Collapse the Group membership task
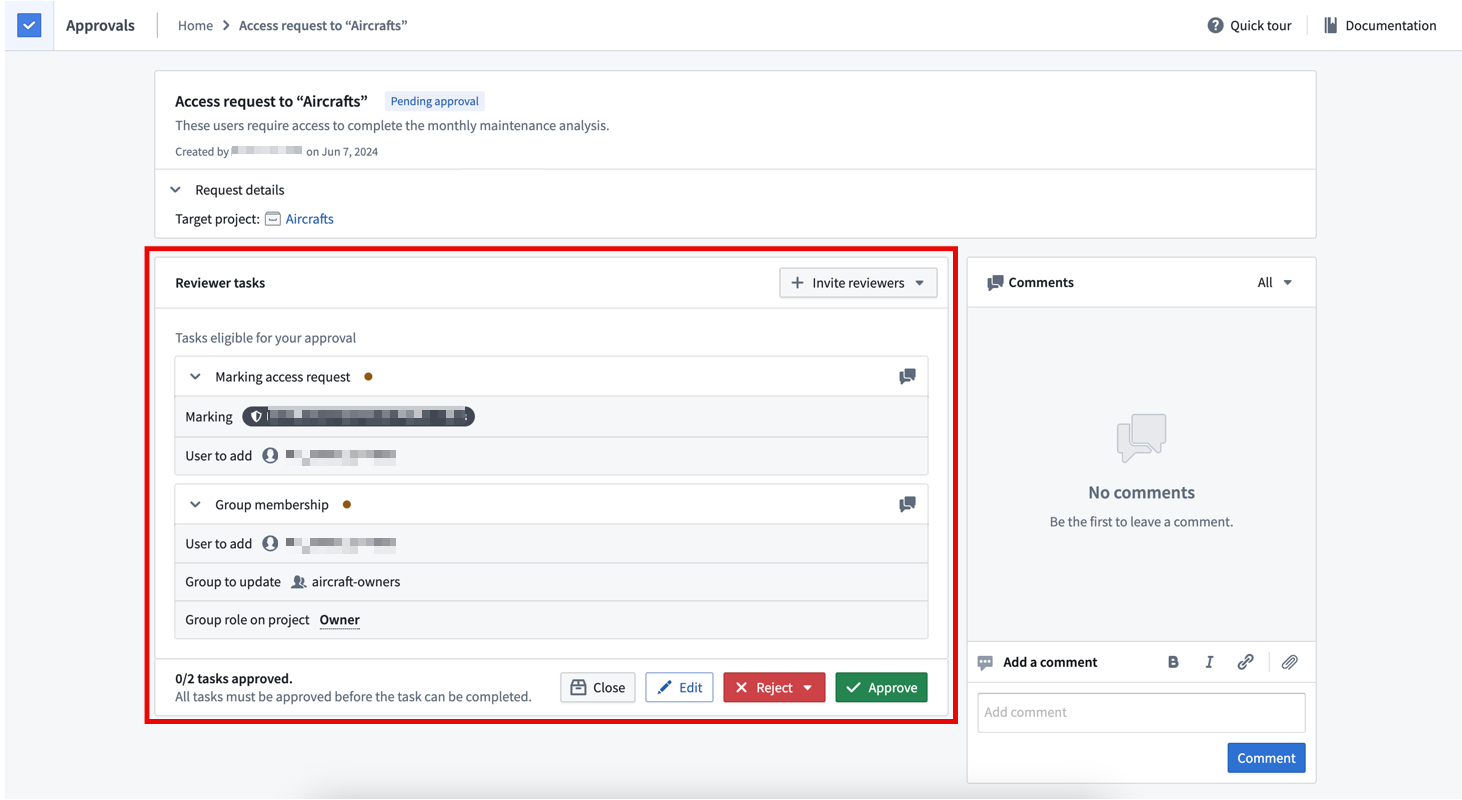 coord(195,505)
